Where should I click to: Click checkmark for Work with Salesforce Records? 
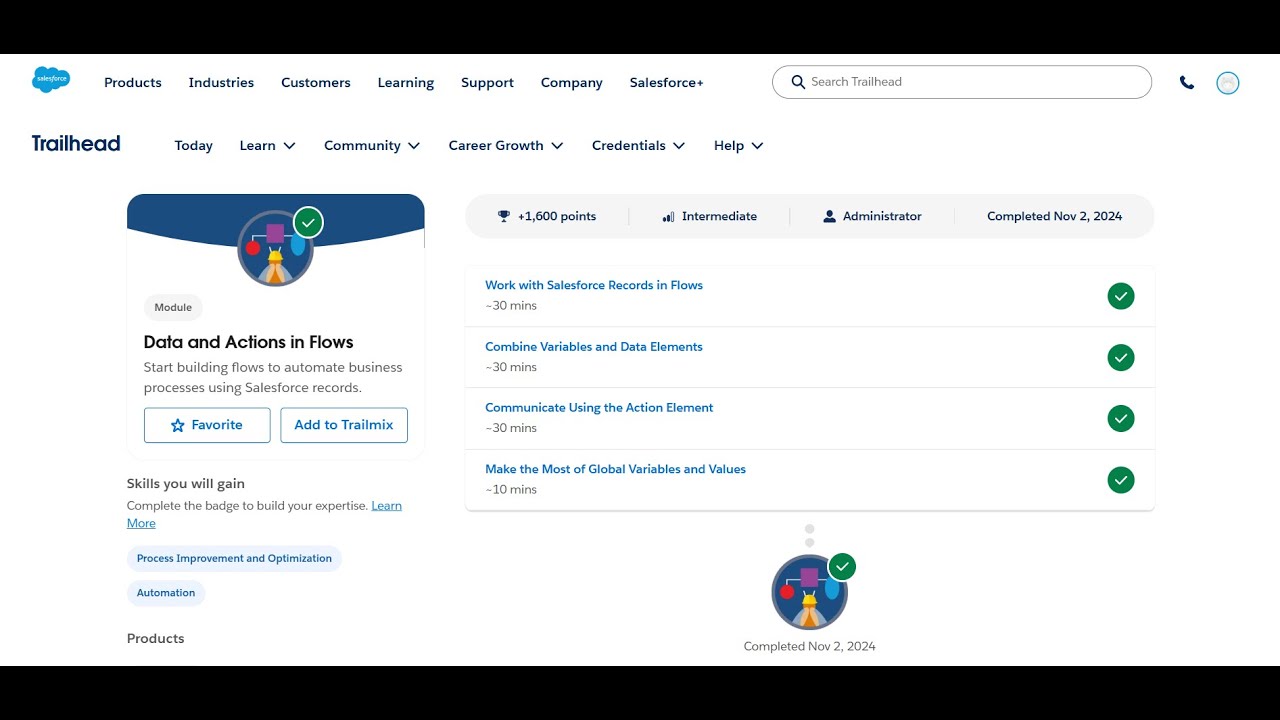1121,296
